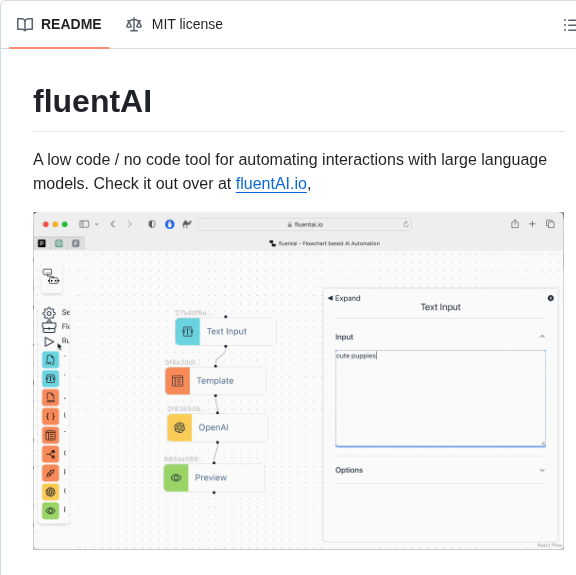Pick the cyan Text Input node in palette
The image size is (576, 575).
(x=50, y=378)
